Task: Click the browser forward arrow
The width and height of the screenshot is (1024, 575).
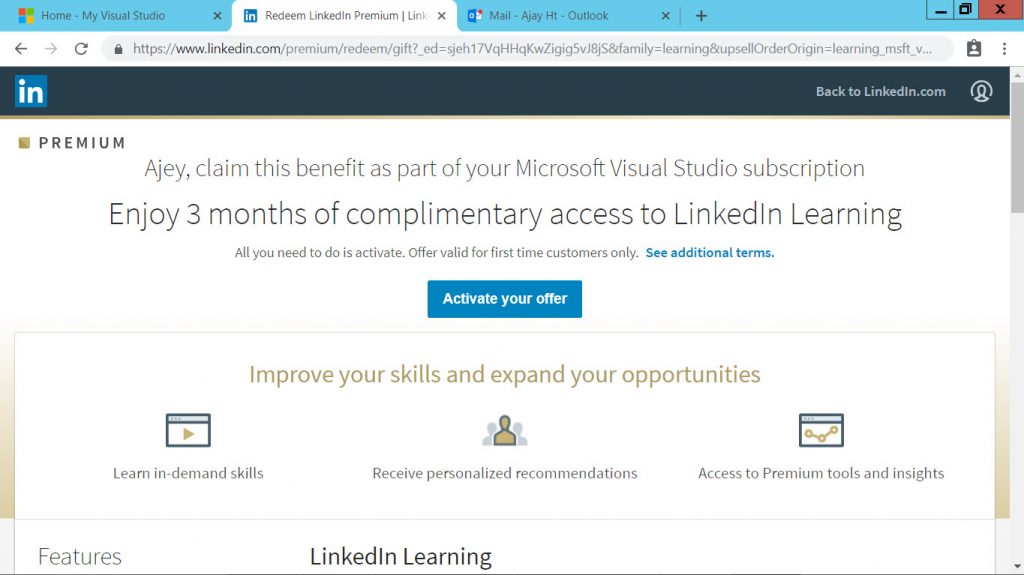Action: click(51, 48)
